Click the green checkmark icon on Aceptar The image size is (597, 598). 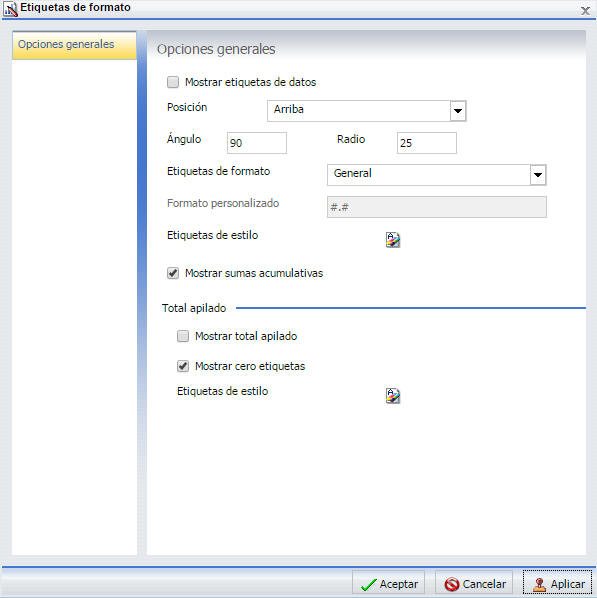[x=368, y=584]
